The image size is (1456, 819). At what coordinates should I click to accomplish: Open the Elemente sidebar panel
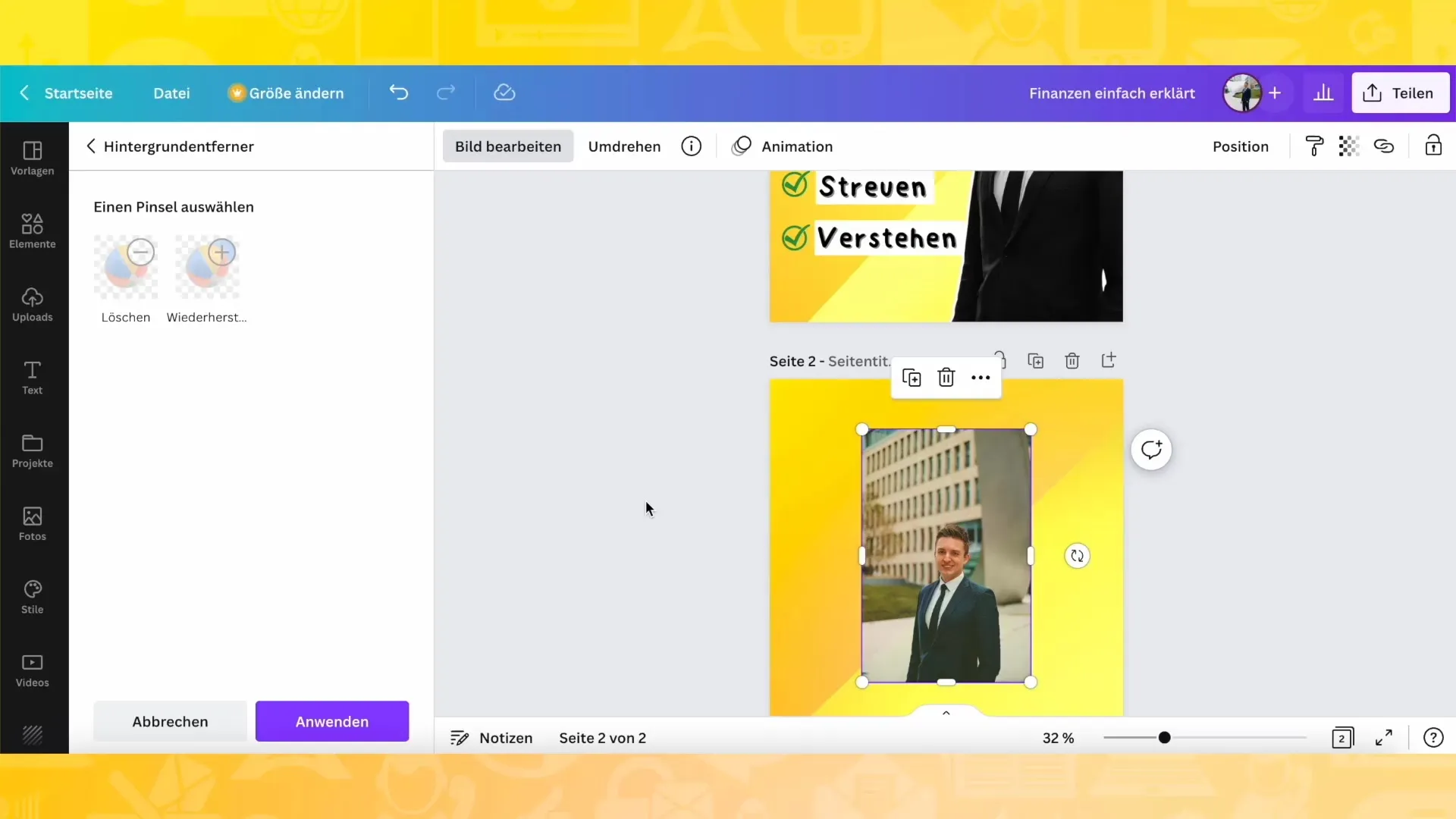[x=33, y=231]
